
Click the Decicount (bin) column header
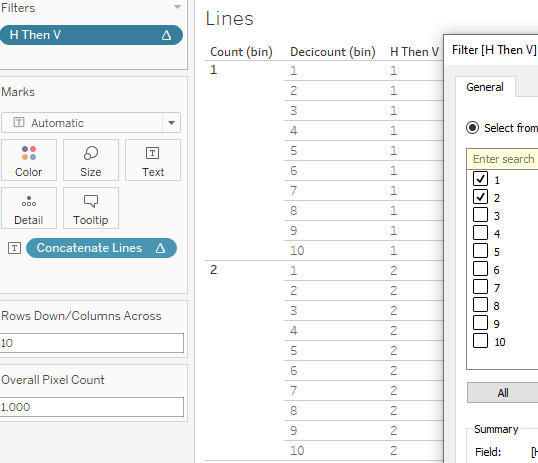(332, 52)
